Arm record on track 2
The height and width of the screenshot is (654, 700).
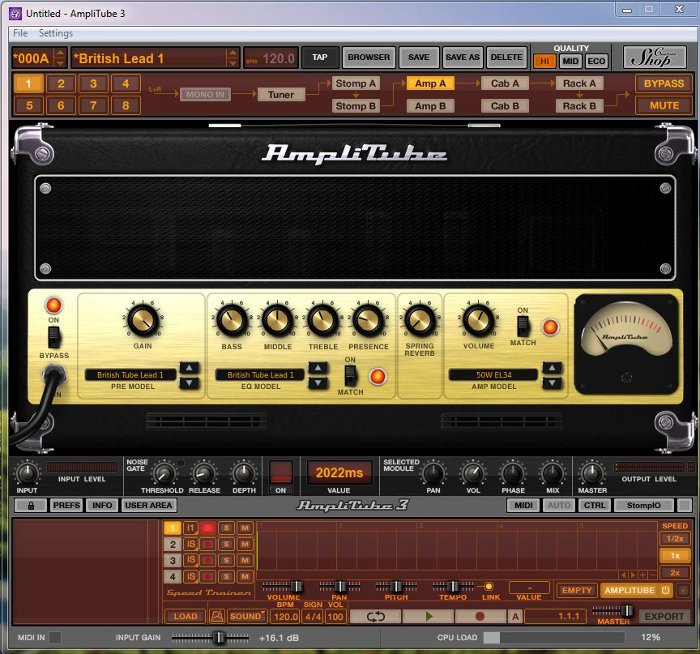click(208, 544)
